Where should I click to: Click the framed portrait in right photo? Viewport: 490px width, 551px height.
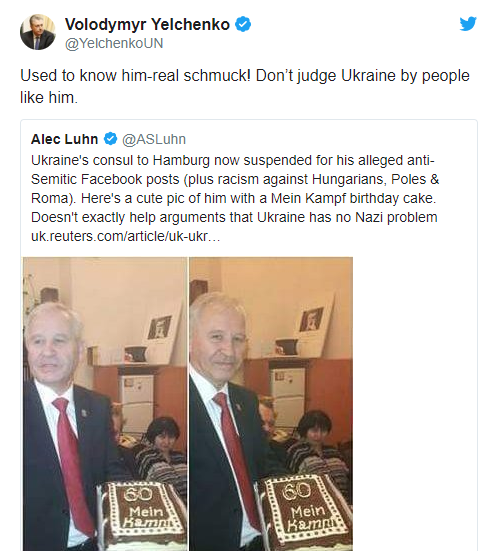(x=311, y=319)
